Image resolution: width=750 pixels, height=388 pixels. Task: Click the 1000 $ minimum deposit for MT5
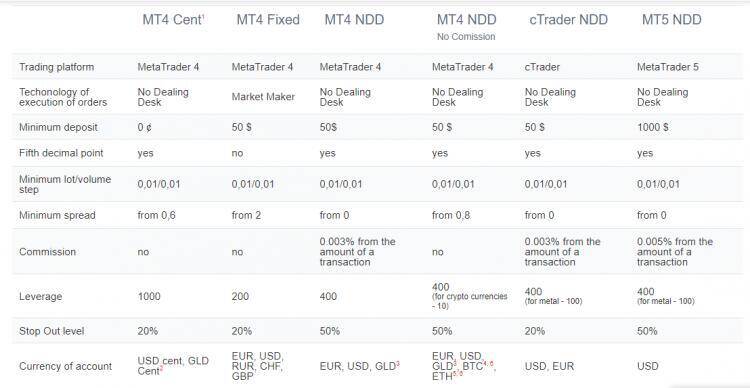pos(653,127)
